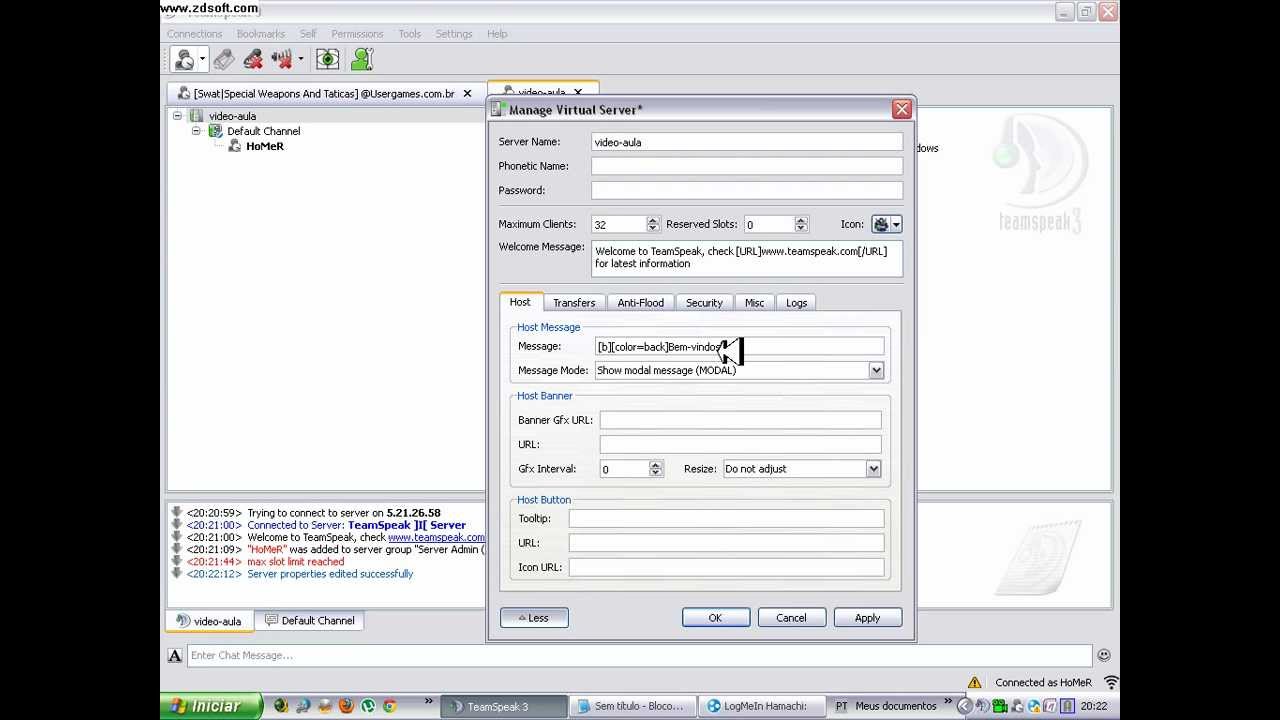
Task: Click the Enter Chat Message field
Action: click(639, 656)
